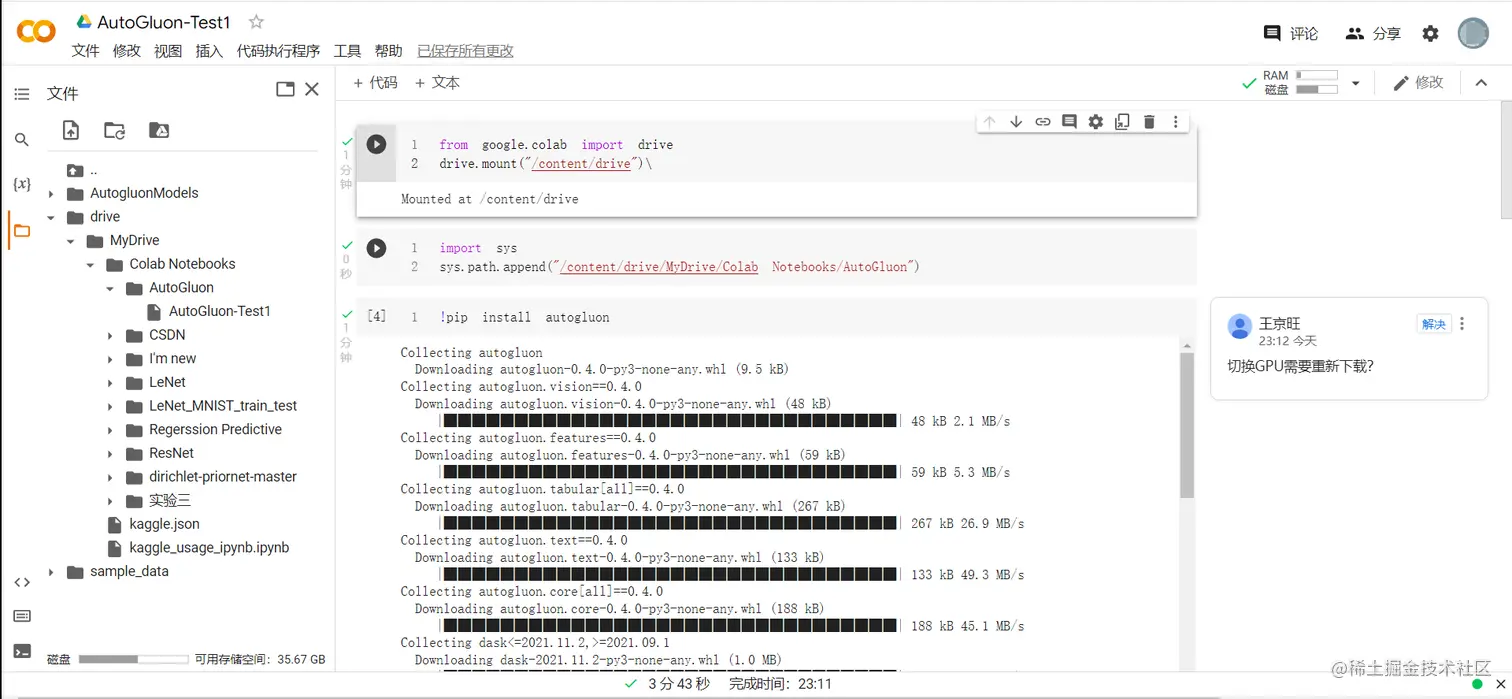Open the 插入 menu

click(209, 51)
